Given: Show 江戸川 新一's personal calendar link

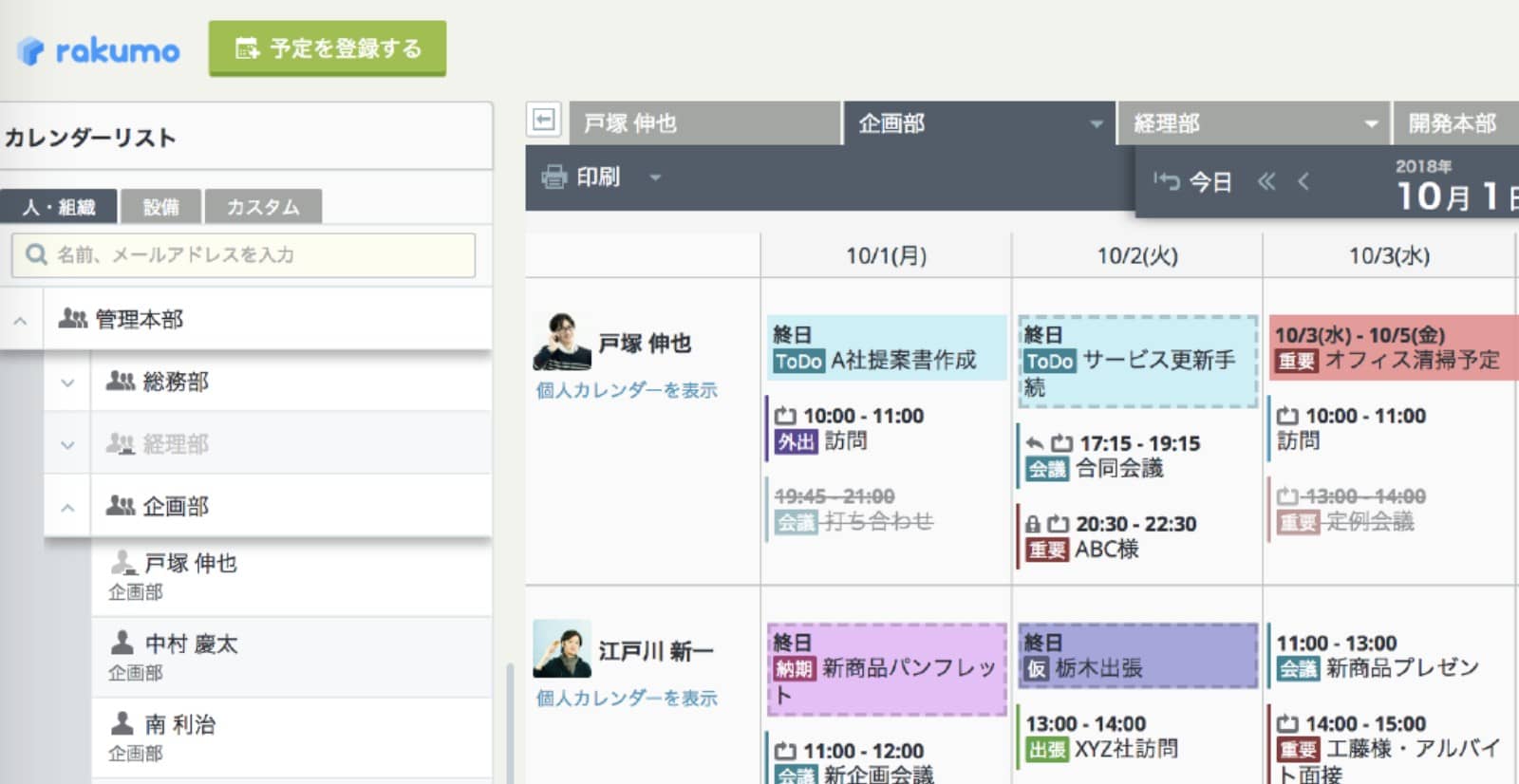Looking at the screenshot, I should [x=627, y=698].
